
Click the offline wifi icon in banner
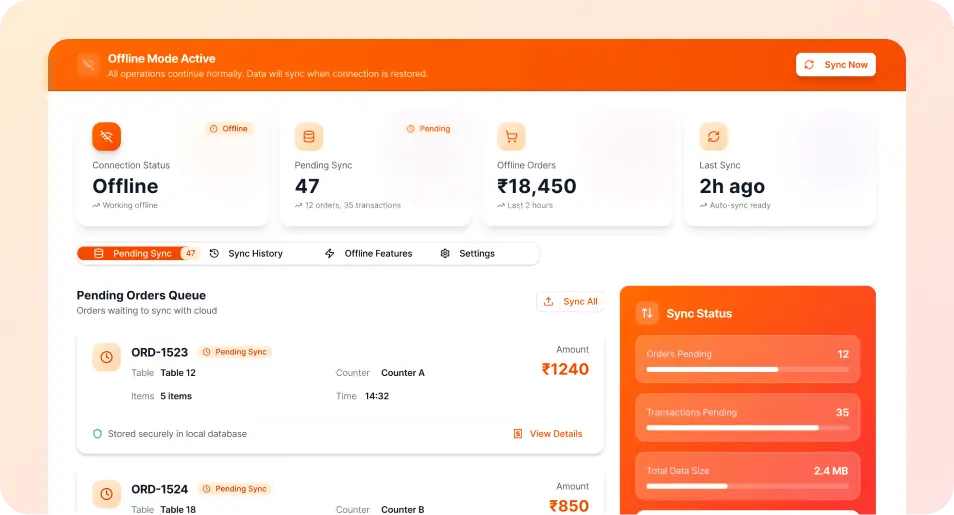(89, 65)
